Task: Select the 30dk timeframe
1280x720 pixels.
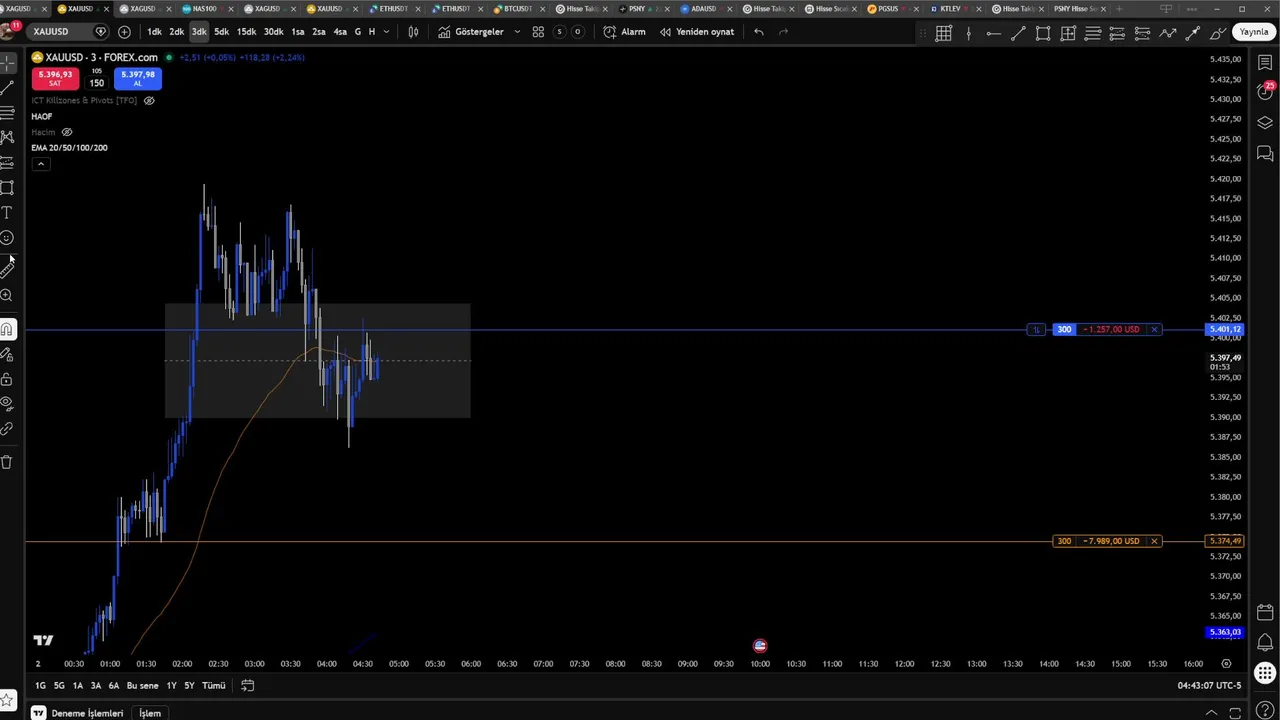Action: tap(273, 32)
